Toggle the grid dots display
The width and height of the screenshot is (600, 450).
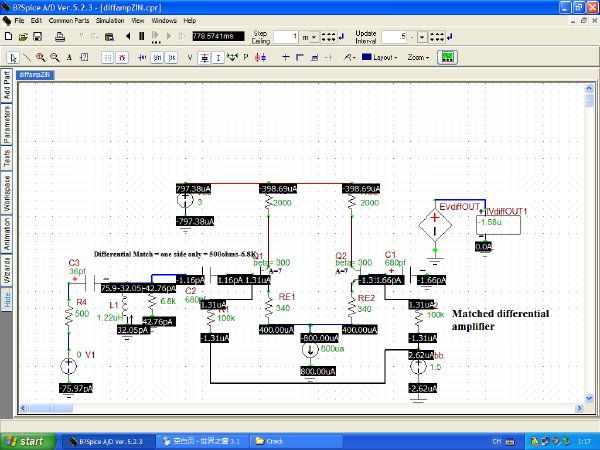point(108,58)
